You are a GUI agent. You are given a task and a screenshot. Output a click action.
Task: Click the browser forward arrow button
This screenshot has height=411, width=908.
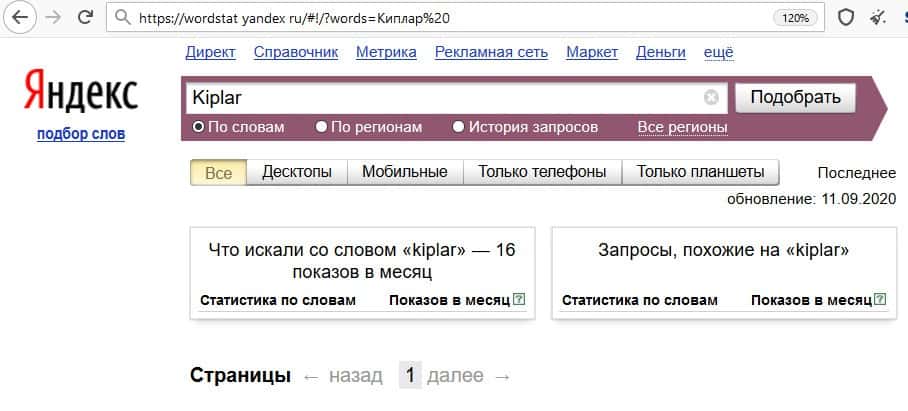coord(53,18)
